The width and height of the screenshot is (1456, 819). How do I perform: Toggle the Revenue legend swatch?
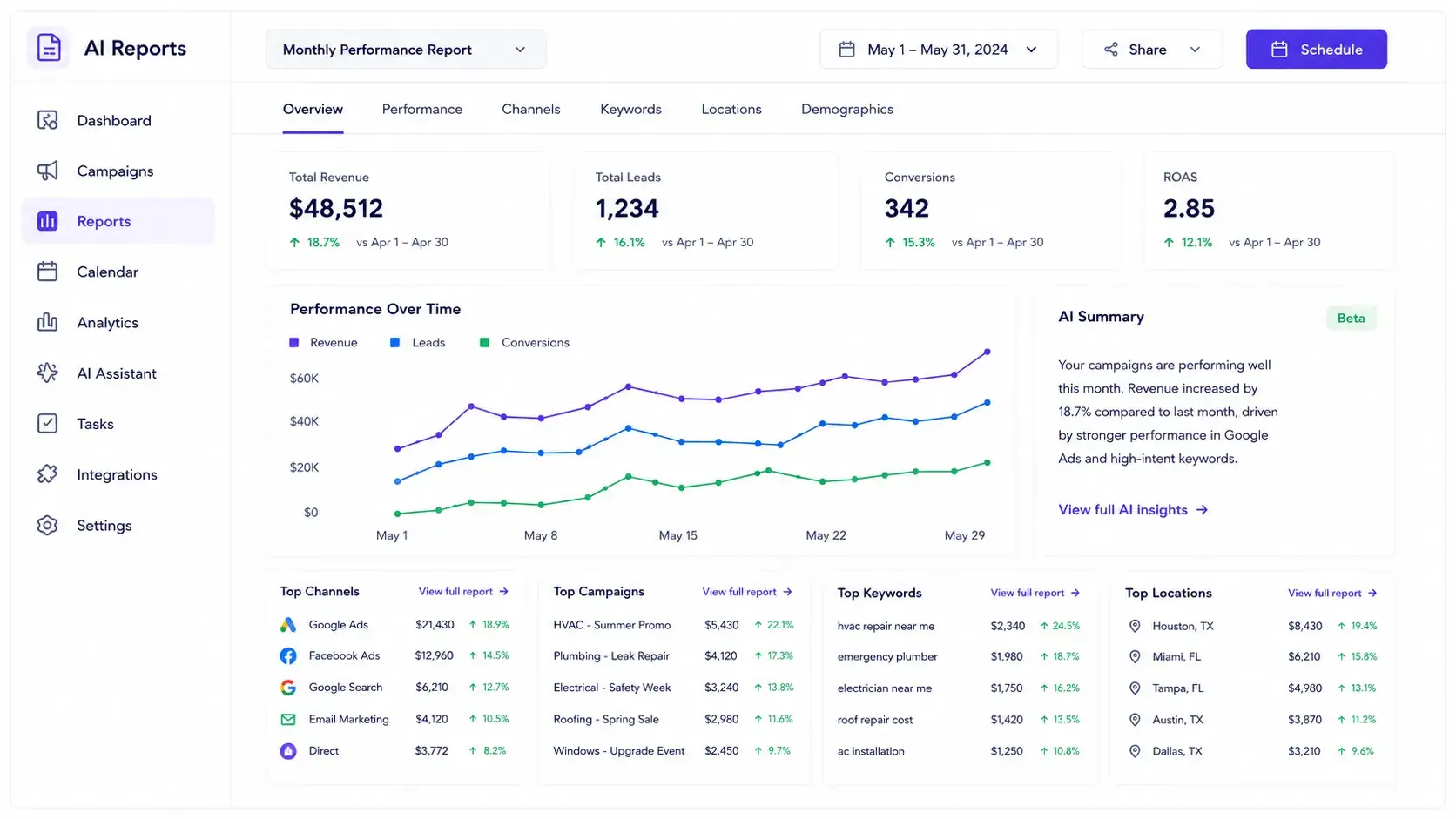[294, 343]
